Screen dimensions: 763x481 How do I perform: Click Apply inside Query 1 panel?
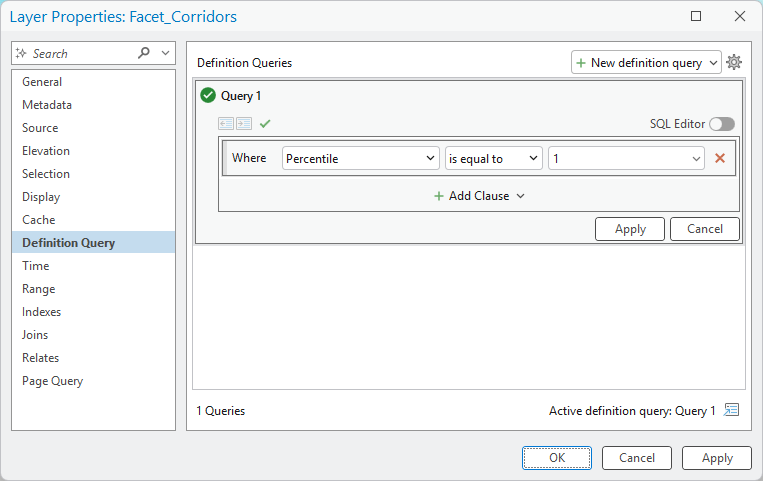[630, 229]
